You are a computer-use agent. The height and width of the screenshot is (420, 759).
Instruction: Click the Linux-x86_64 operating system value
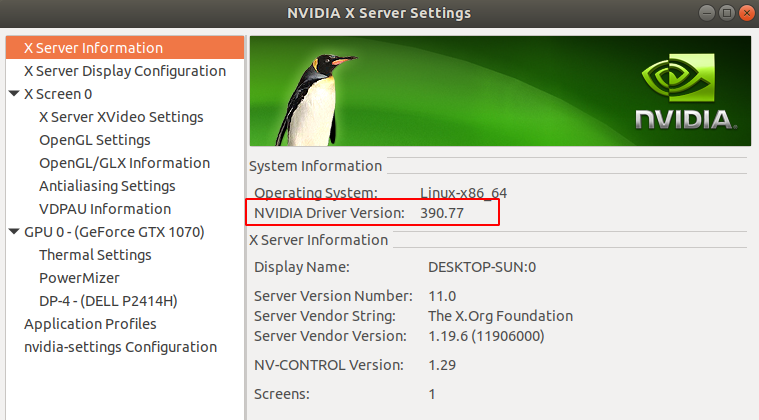coord(463,193)
